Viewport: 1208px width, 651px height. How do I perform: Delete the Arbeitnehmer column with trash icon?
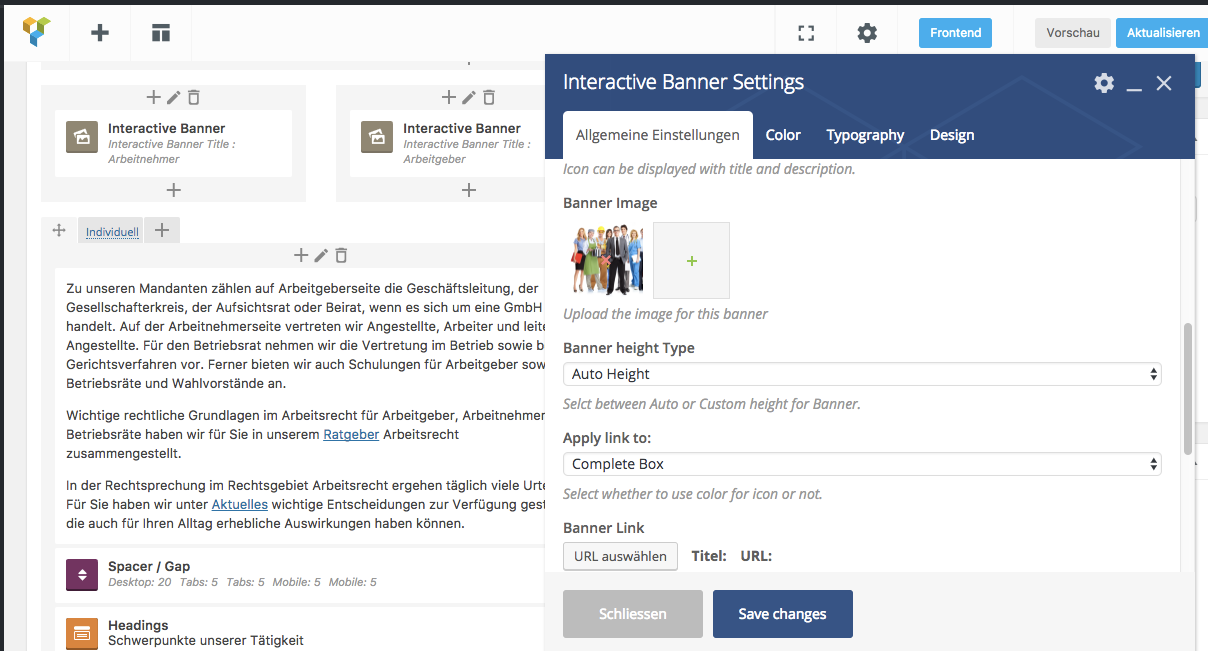(x=194, y=97)
